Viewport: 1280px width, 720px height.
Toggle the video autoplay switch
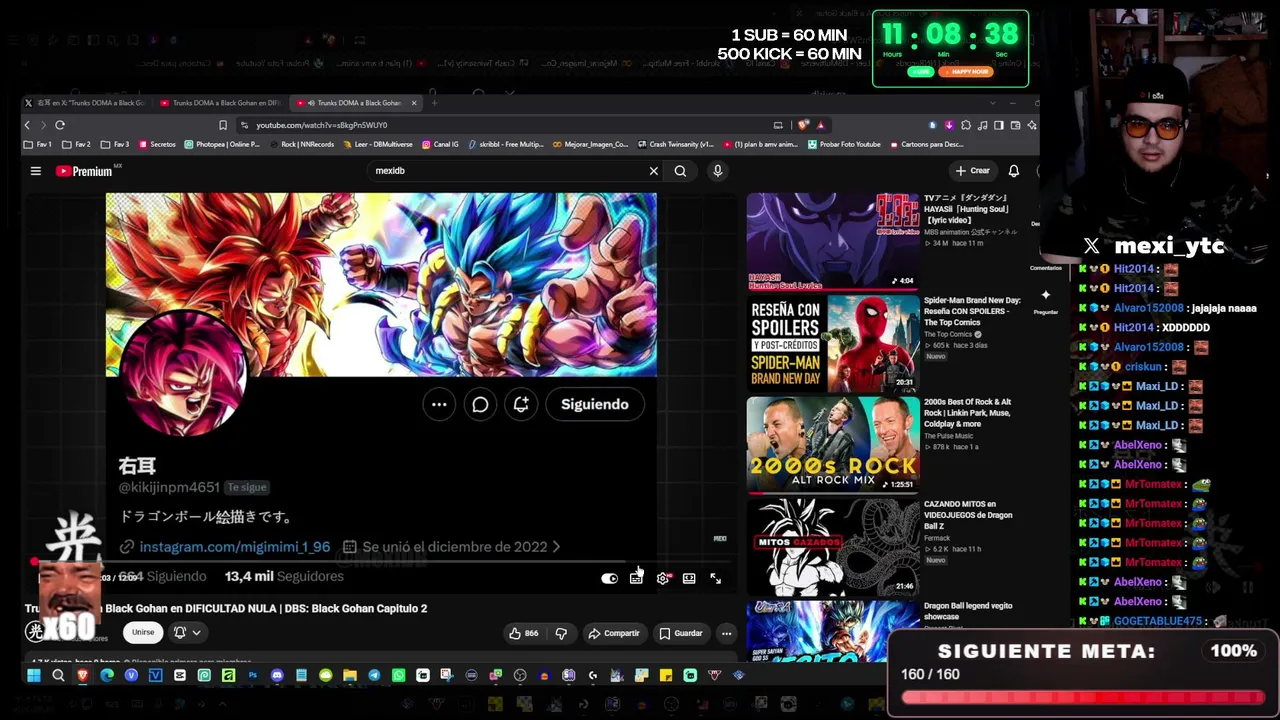point(609,579)
